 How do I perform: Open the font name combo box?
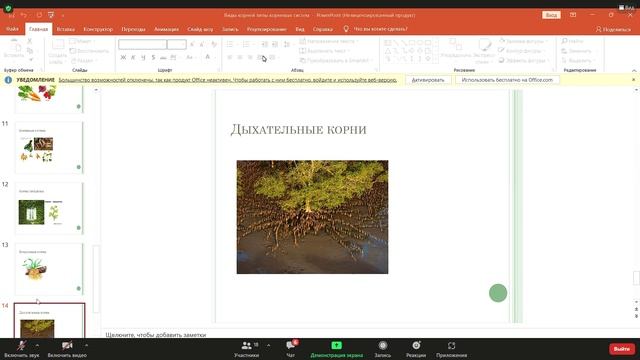coord(142,44)
